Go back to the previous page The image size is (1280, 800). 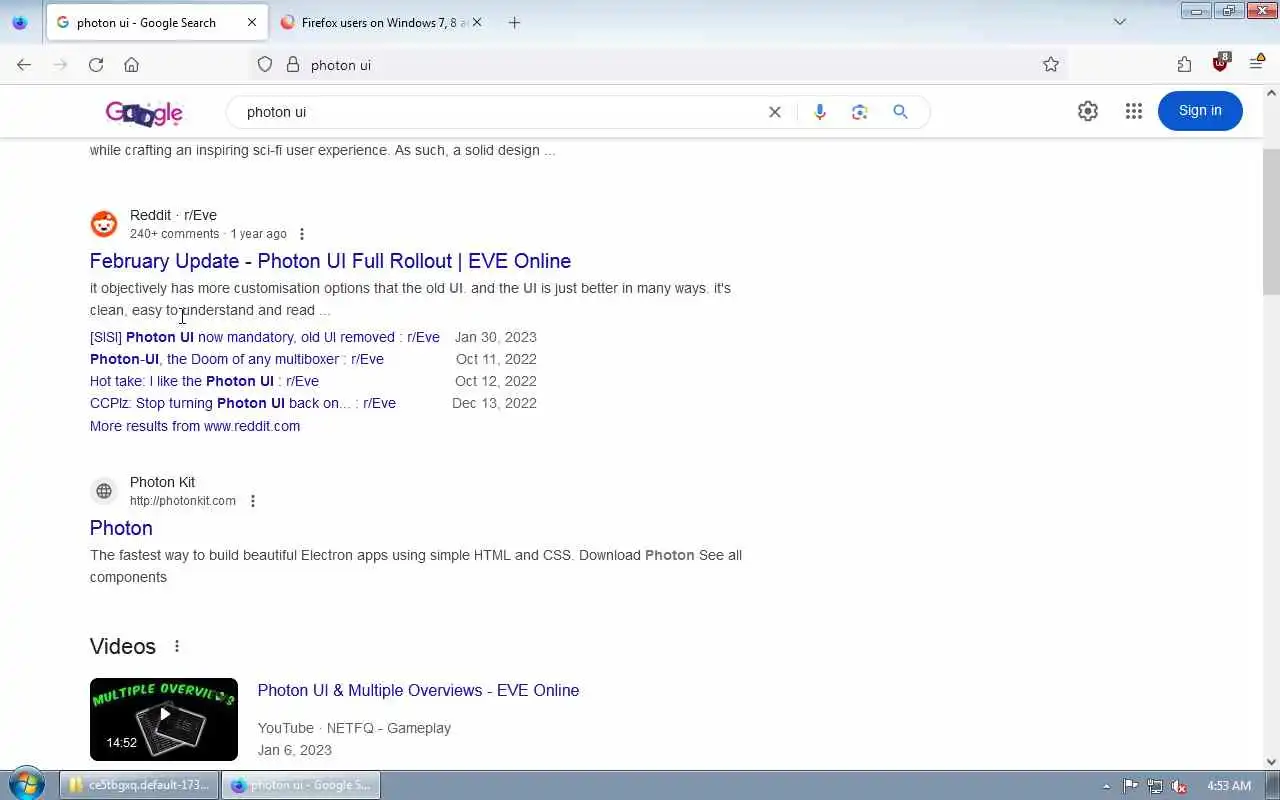click(24, 65)
